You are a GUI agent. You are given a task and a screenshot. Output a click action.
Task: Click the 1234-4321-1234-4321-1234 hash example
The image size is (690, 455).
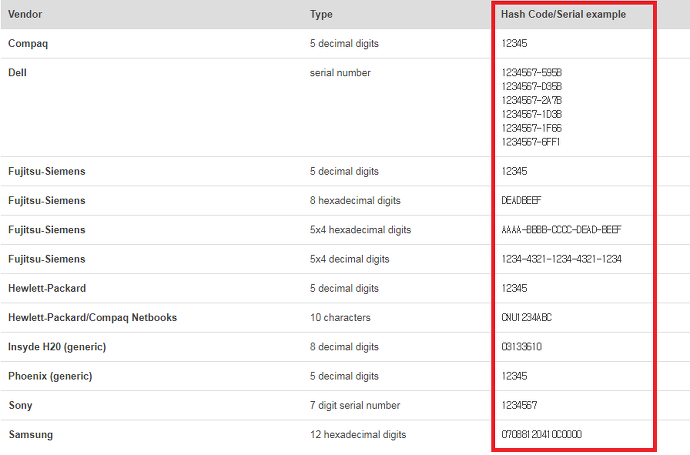pos(562,259)
